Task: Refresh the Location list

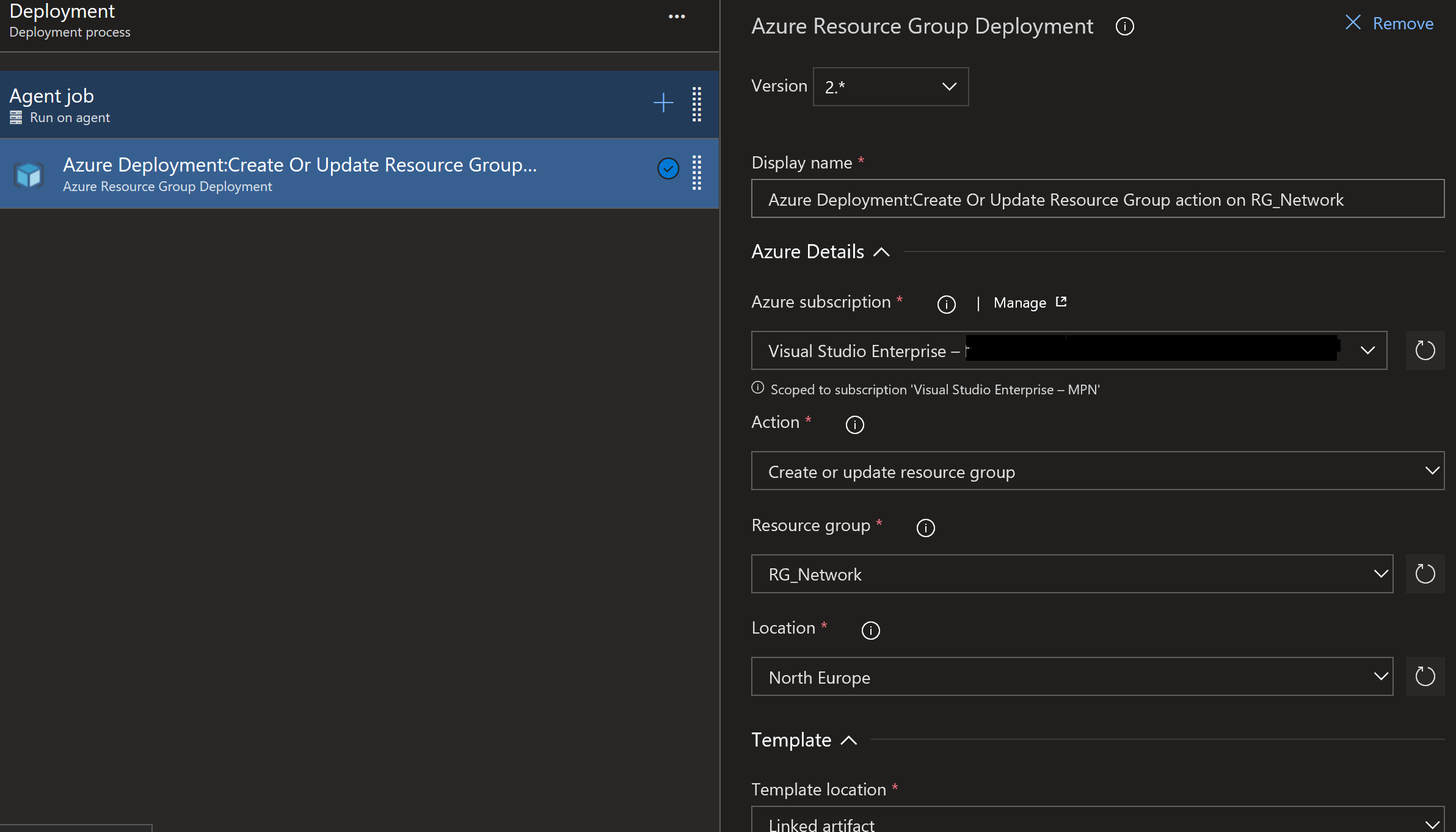Action: pyautogui.click(x=1425, y=676)
